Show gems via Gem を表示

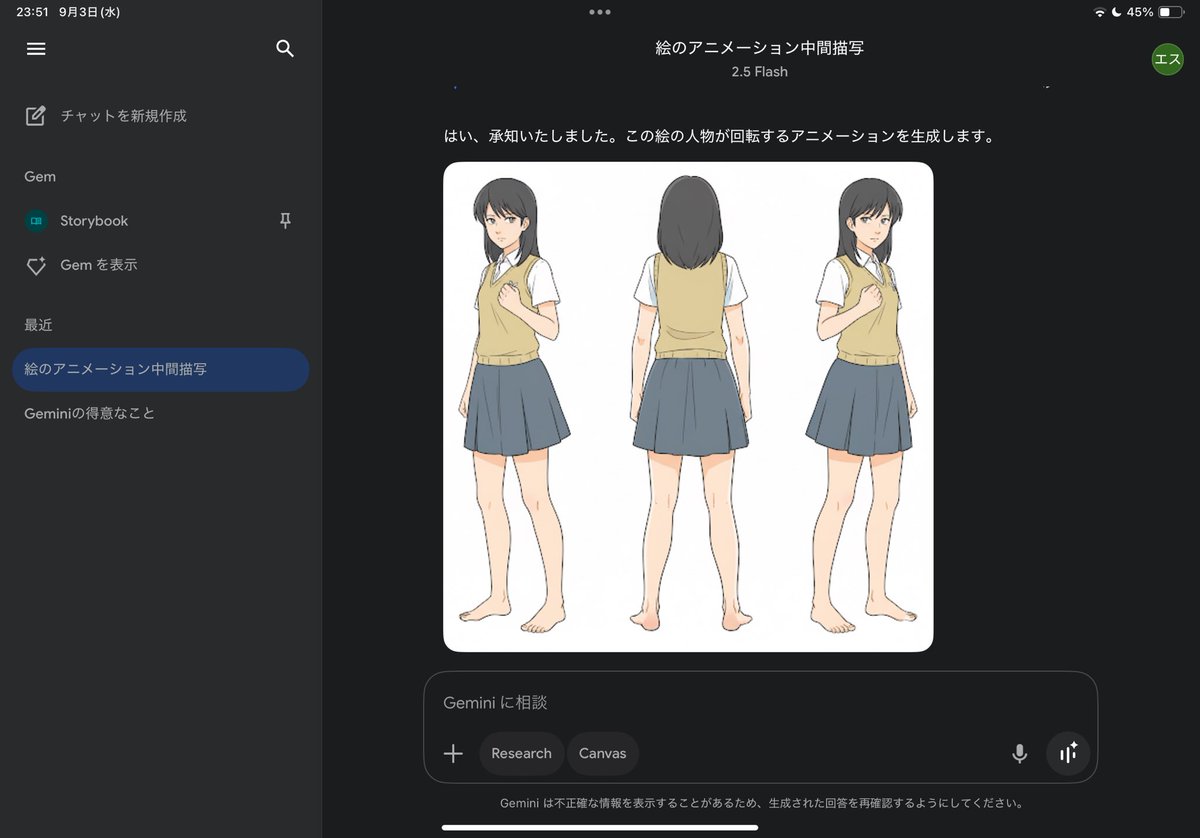tap(98, 265)
